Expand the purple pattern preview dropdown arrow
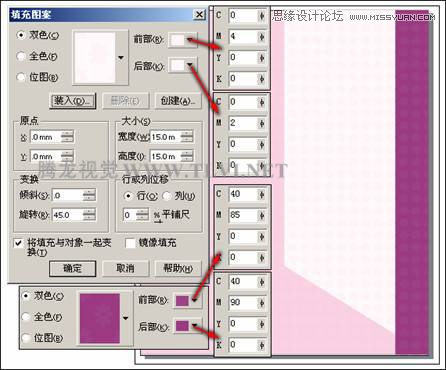446x370 pixels. pyautogui.click(x=126, y=318)
